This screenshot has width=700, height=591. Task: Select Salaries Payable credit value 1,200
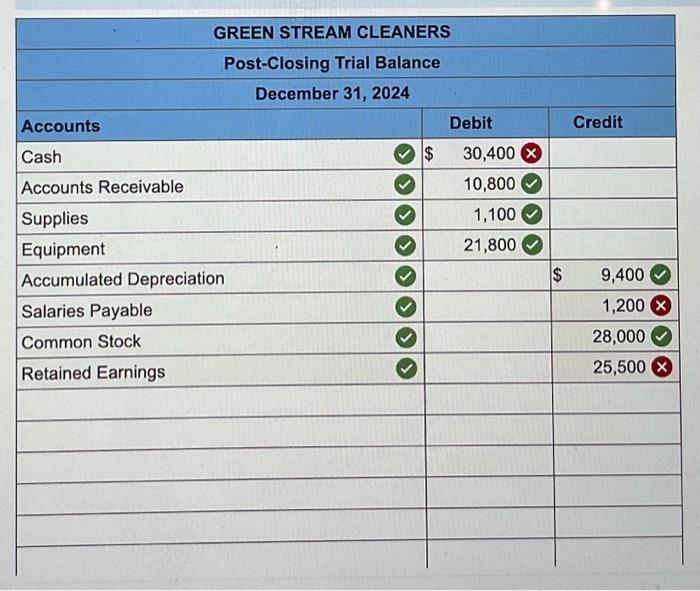(623, 306)
